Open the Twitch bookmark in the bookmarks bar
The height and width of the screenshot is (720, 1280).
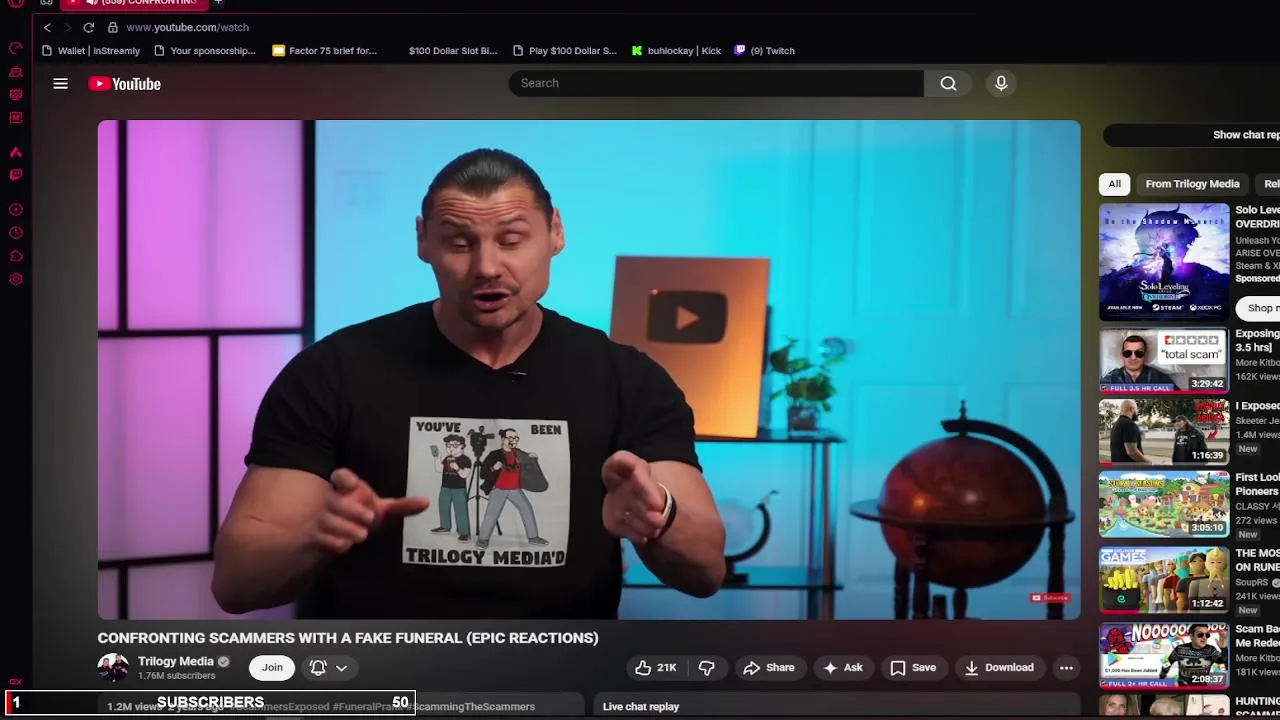pos(765,50)
